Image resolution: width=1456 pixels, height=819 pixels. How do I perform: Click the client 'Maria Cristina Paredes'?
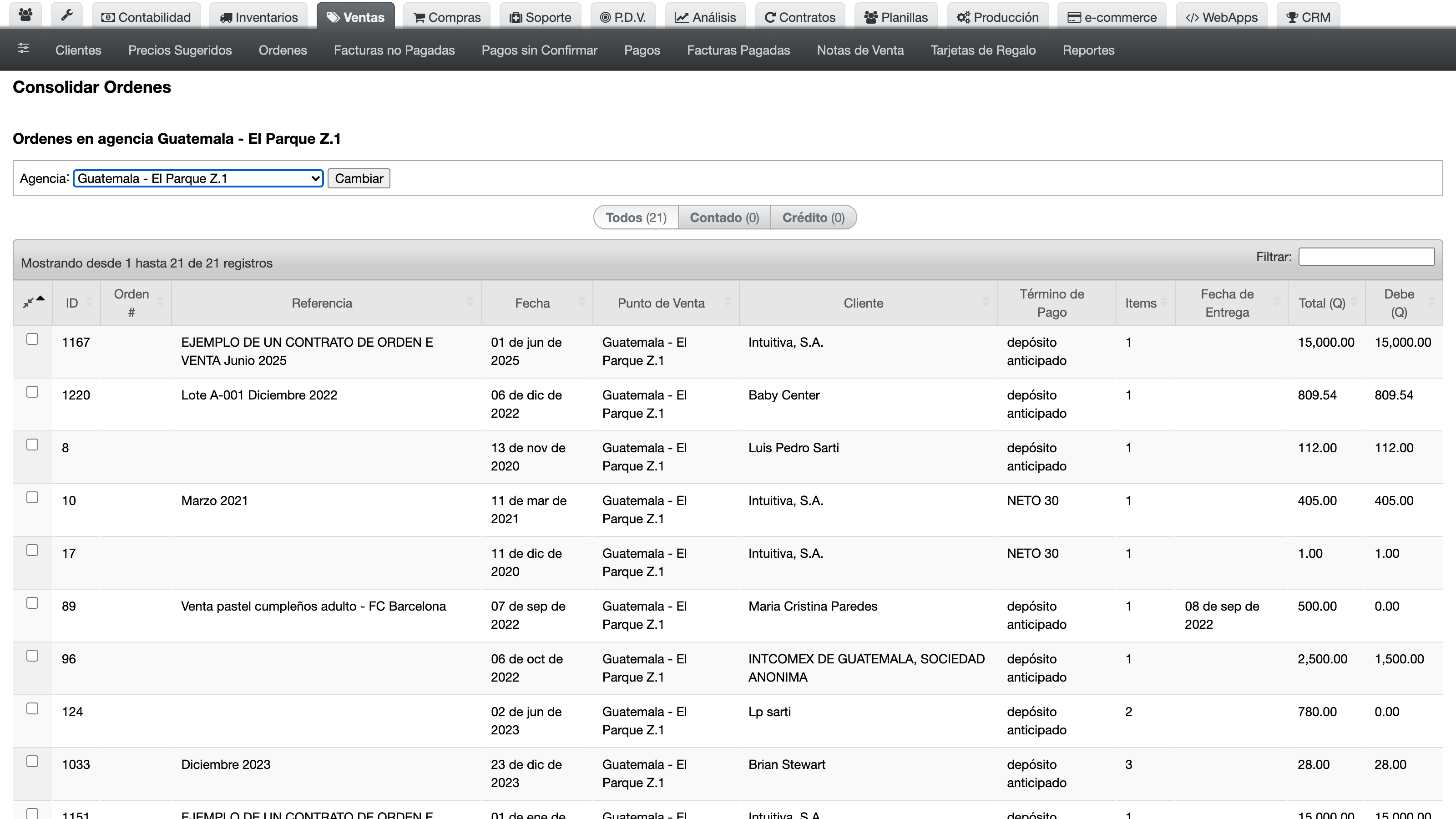(x=813, y=606)
